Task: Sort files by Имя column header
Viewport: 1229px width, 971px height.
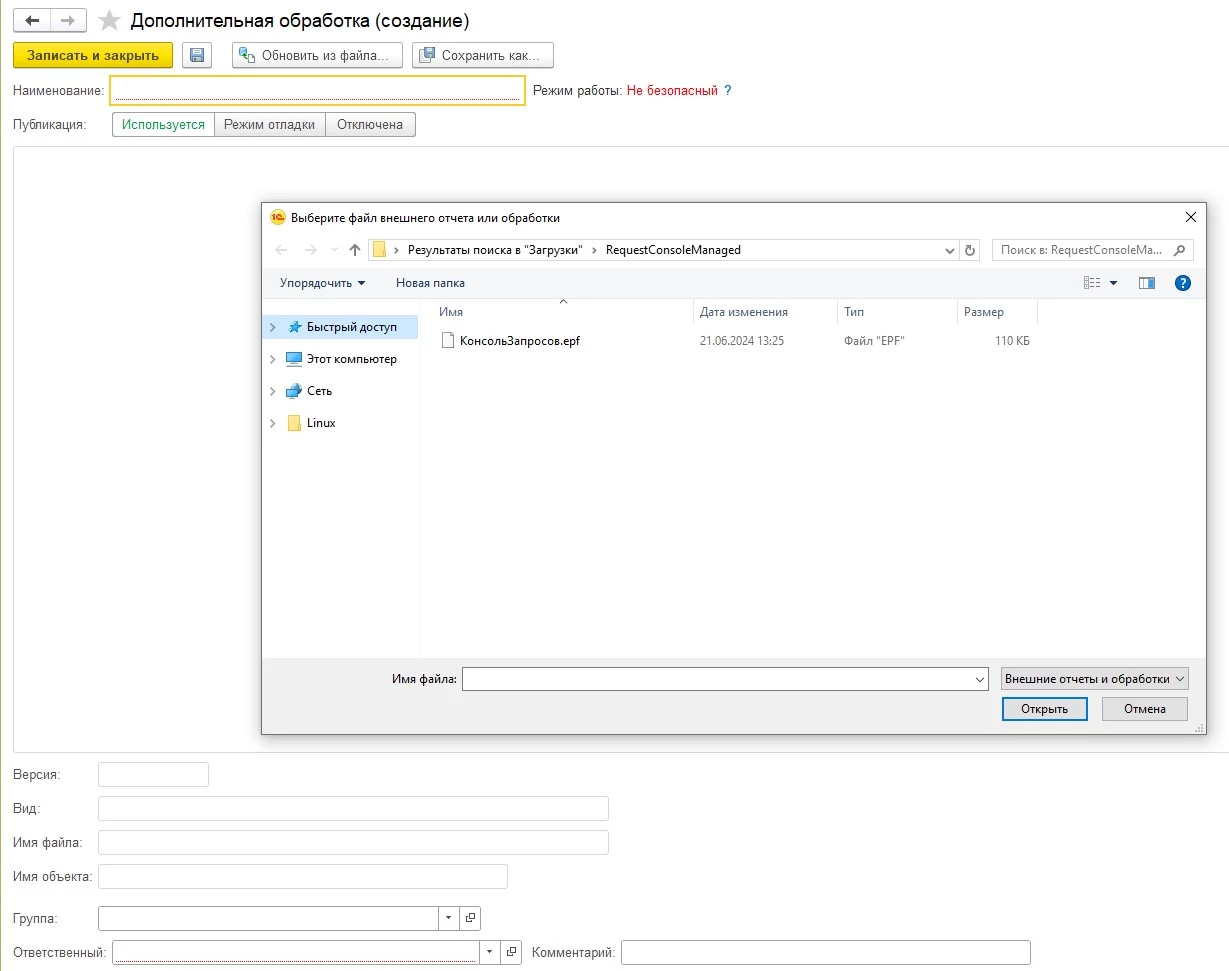Action: pyautogui.click(x=562, y=312)
